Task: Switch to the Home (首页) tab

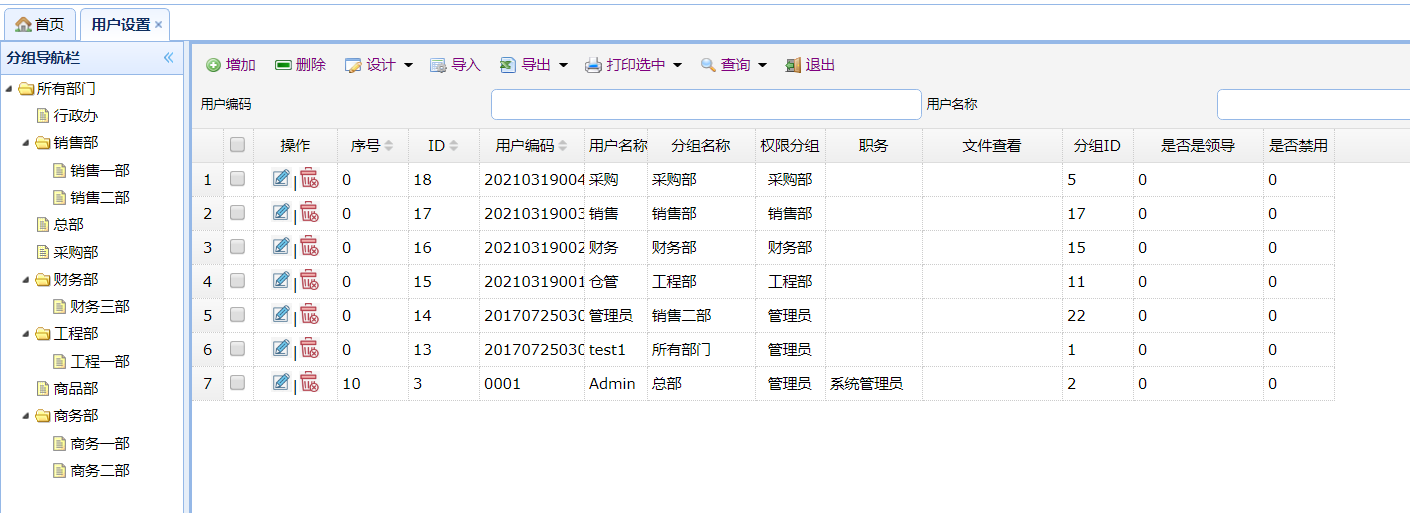Action: pyautogui.click(x=40, y=24)
